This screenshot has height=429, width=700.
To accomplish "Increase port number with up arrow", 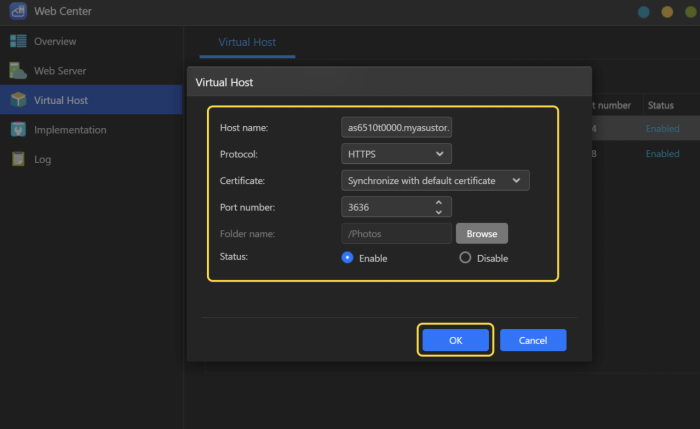I will tap(438, 202).
